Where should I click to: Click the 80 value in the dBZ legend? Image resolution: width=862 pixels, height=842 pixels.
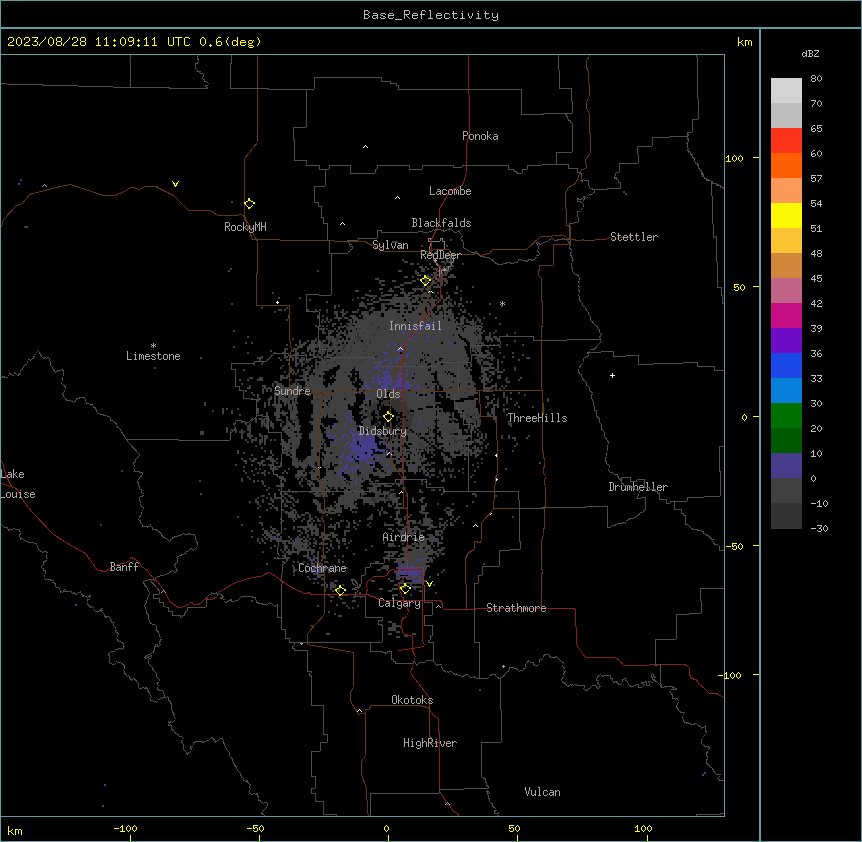(816, 79)
